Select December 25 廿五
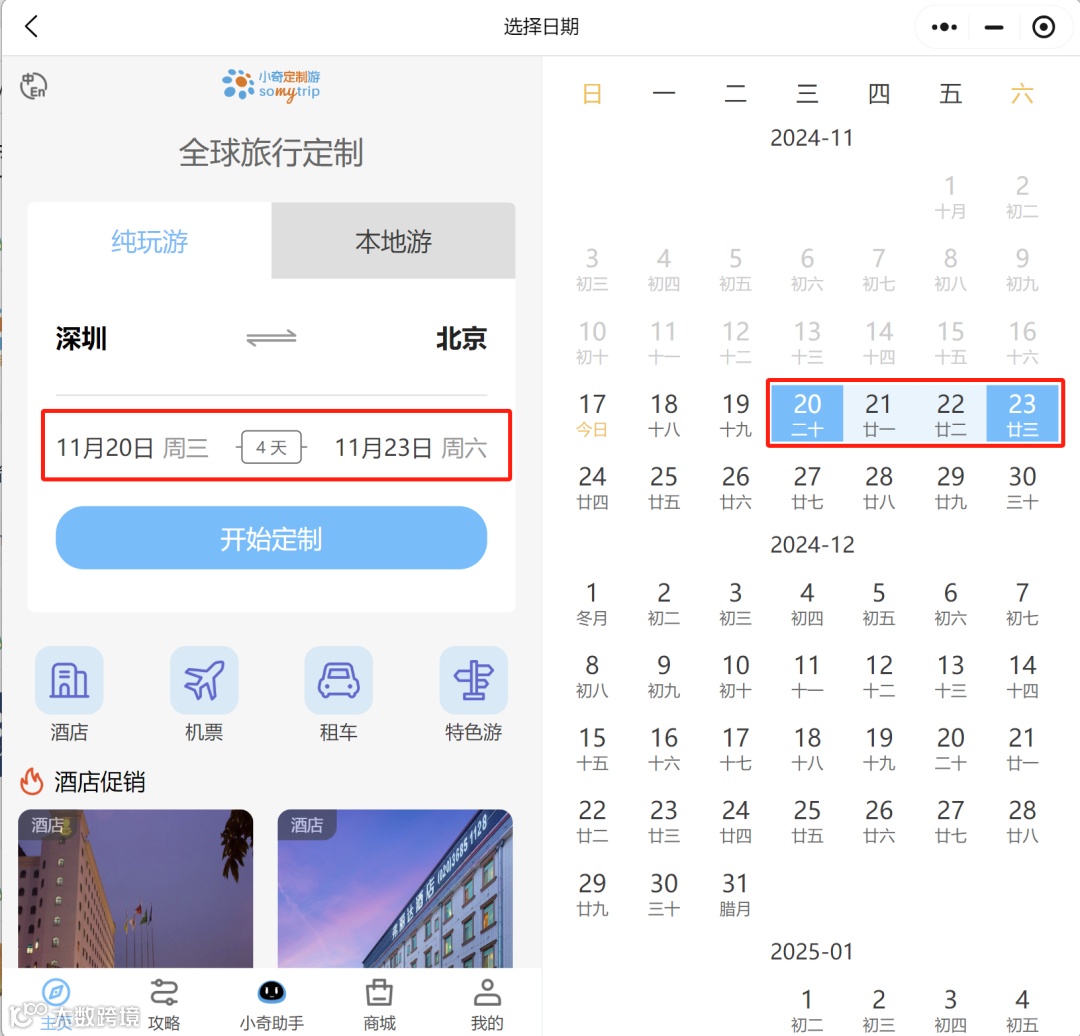Viewport: 1080px width, 1036px height. (807, 820)
